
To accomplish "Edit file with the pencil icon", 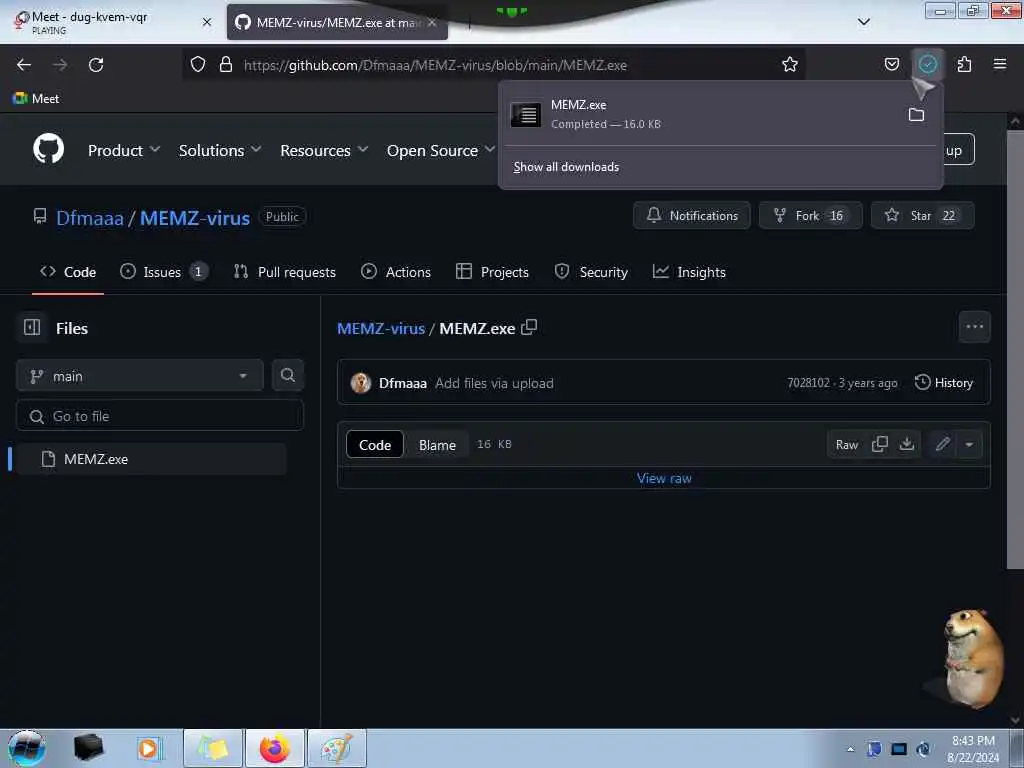I will coord(942,445).
